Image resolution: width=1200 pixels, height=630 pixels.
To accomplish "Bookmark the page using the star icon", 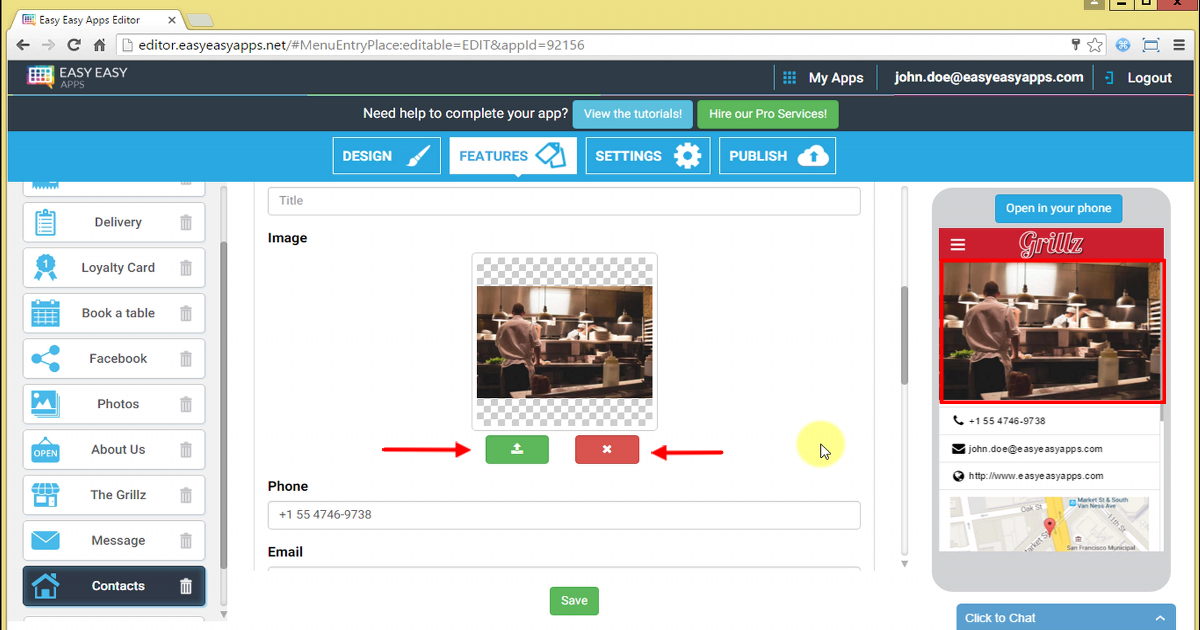I will [x=1094, y=44].
